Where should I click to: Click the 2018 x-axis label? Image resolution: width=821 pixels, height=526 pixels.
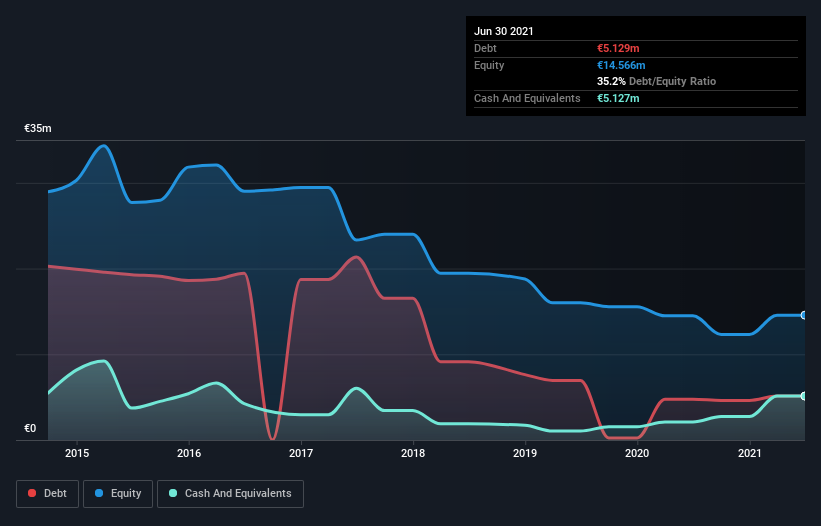point(413,453)
